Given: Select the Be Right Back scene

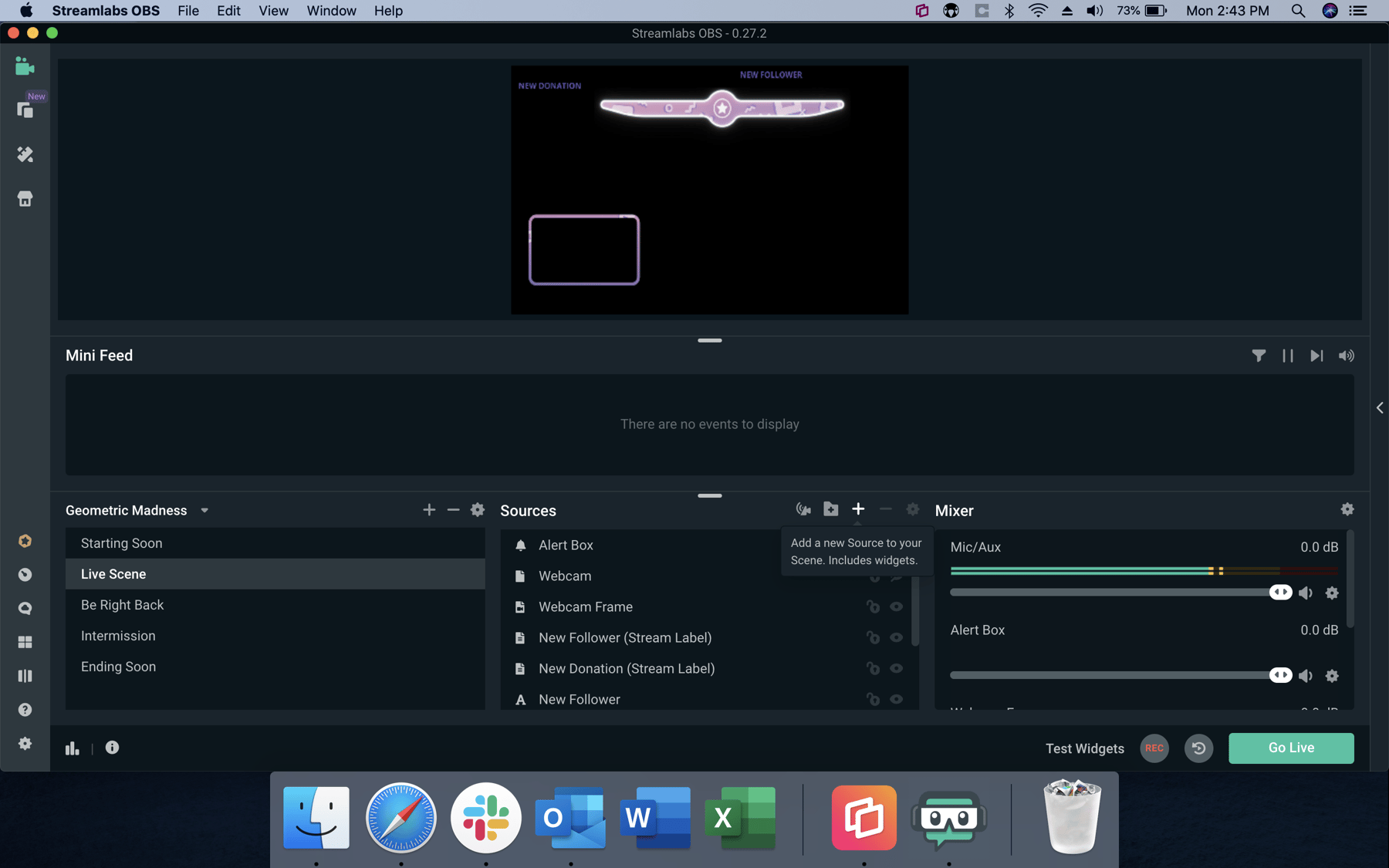Looking at the screenshot, I should [122, 605].
